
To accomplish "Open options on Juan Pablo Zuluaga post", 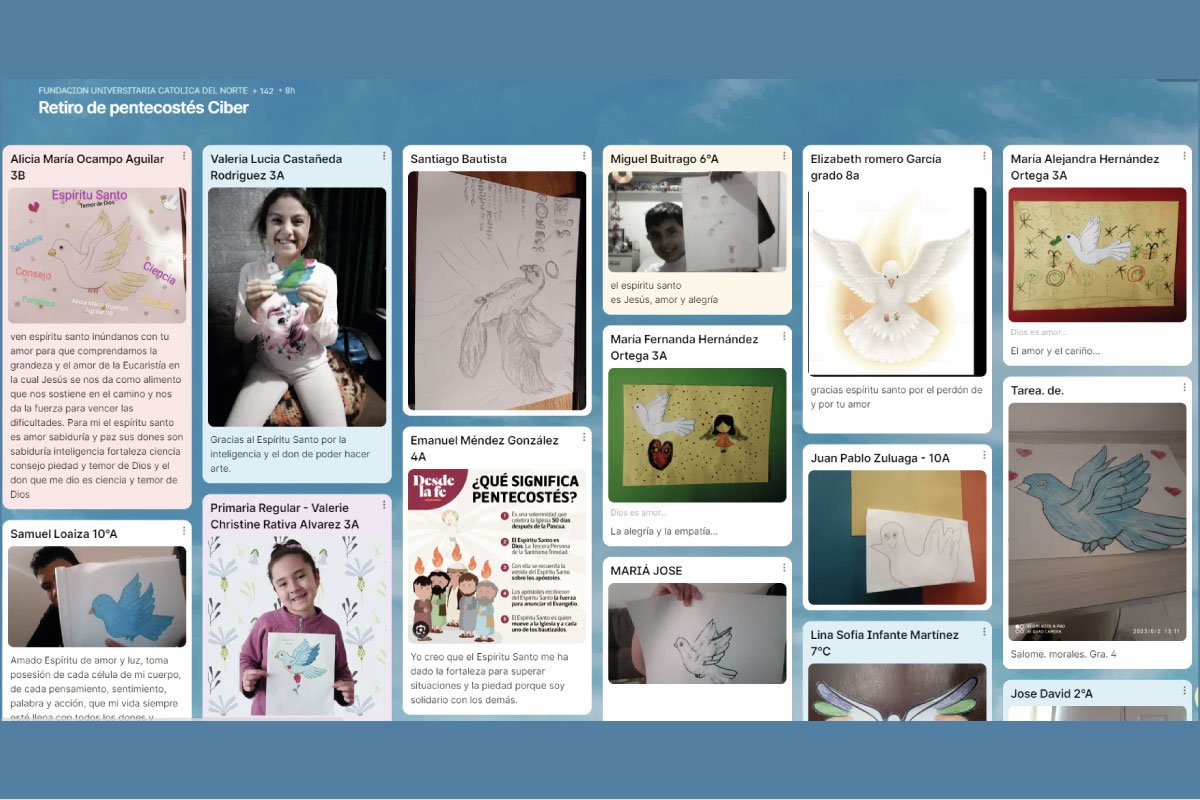I will pyautogui.click(x=984, y=456).
